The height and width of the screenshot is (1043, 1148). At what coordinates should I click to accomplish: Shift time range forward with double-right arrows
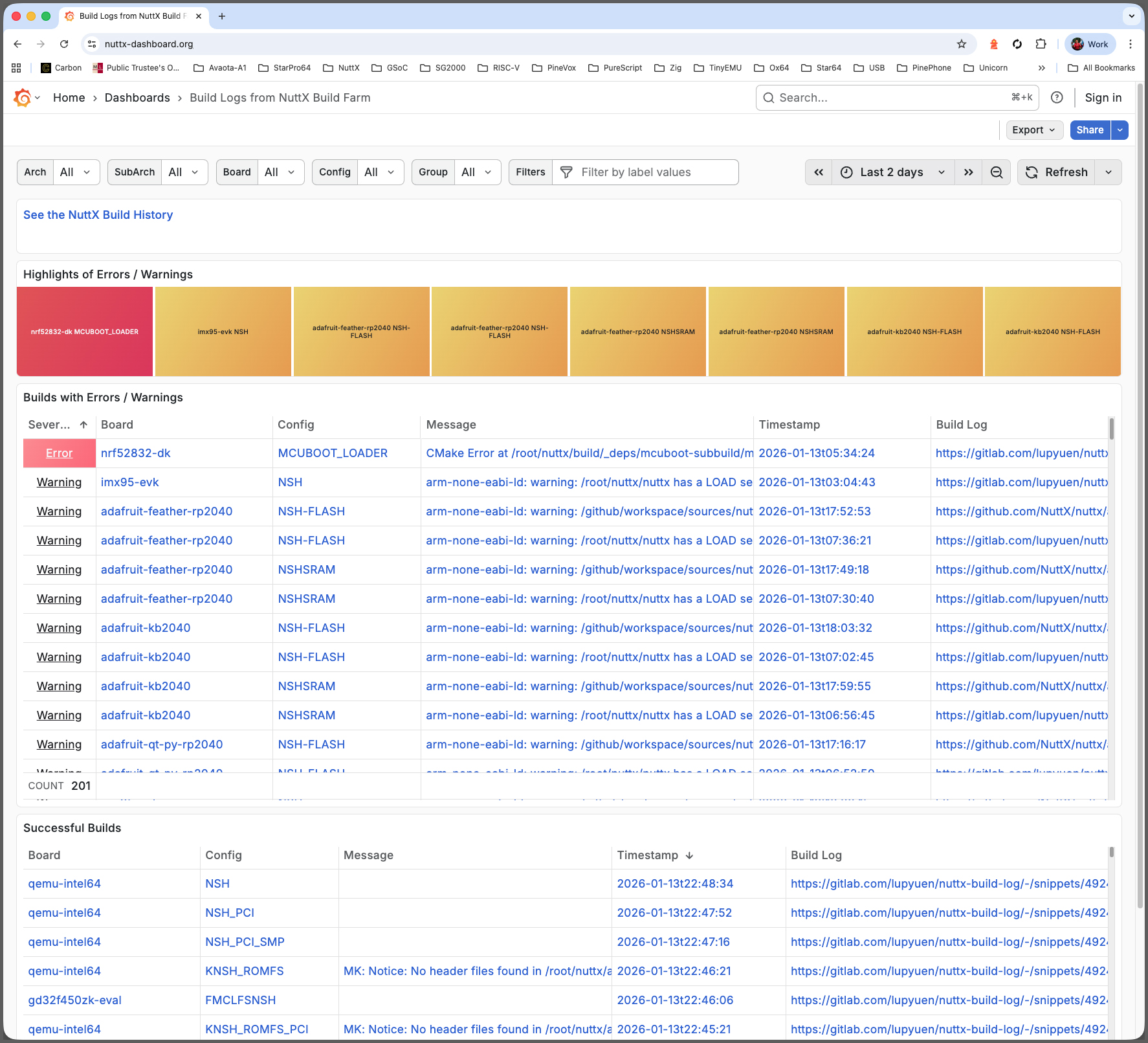(x=968, y=172)
